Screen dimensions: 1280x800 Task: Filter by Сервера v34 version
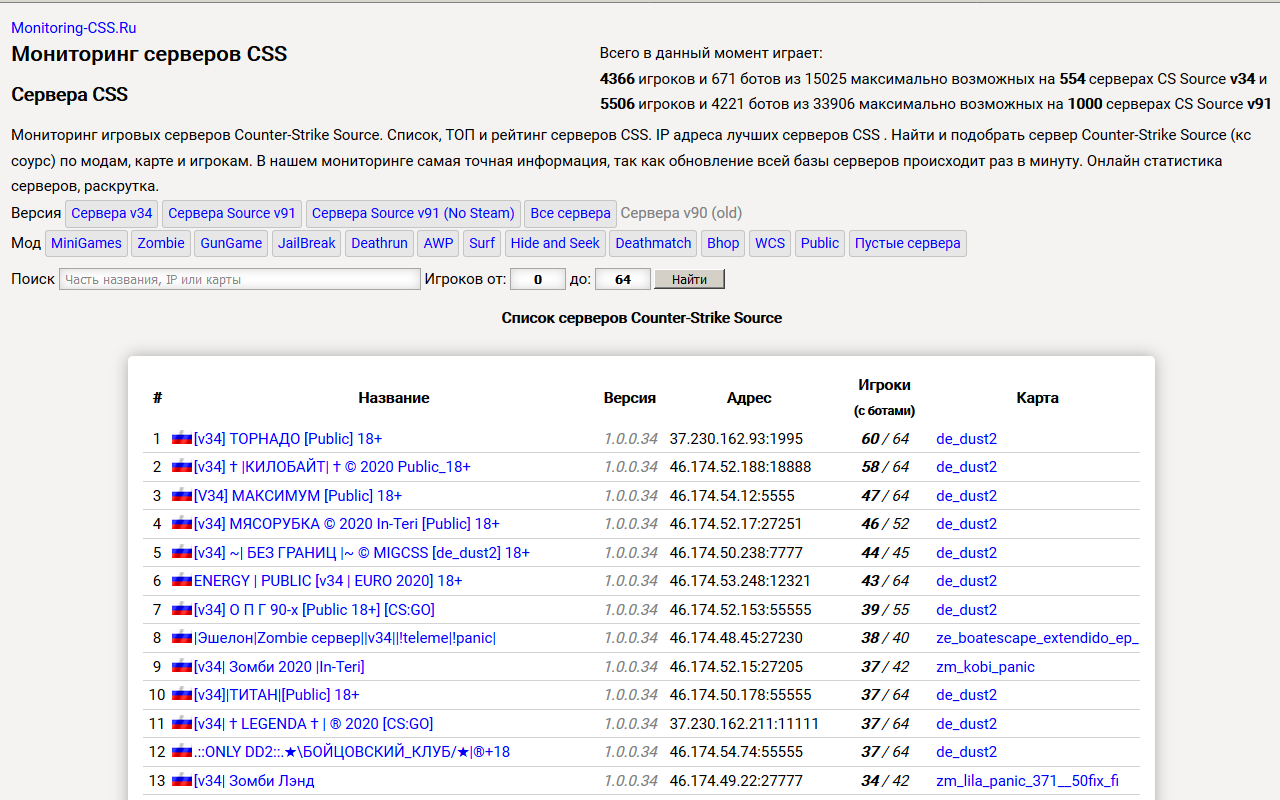pyautogui.click(x=112, y=213)
